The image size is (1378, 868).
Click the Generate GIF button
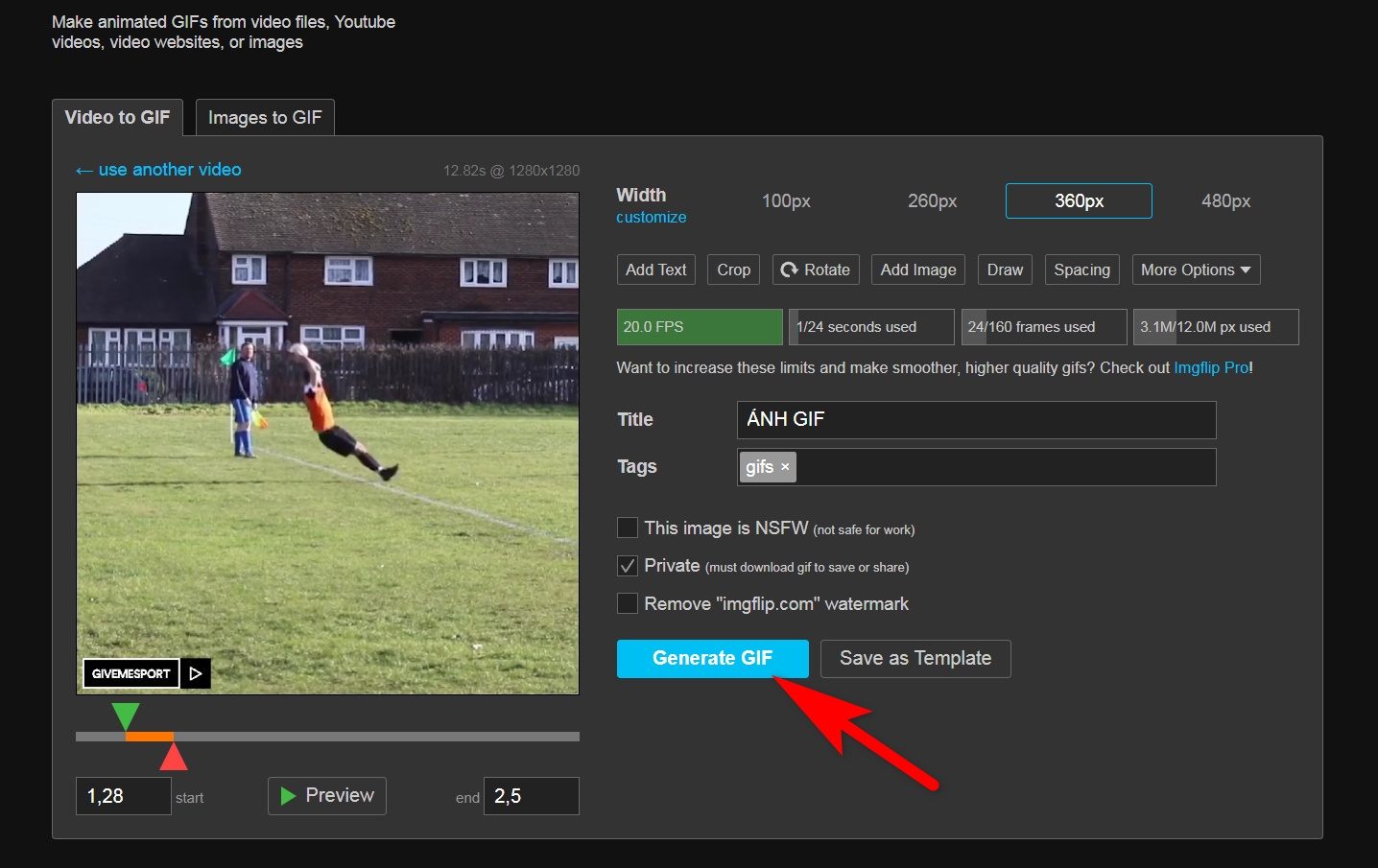[x=713, y=659]
